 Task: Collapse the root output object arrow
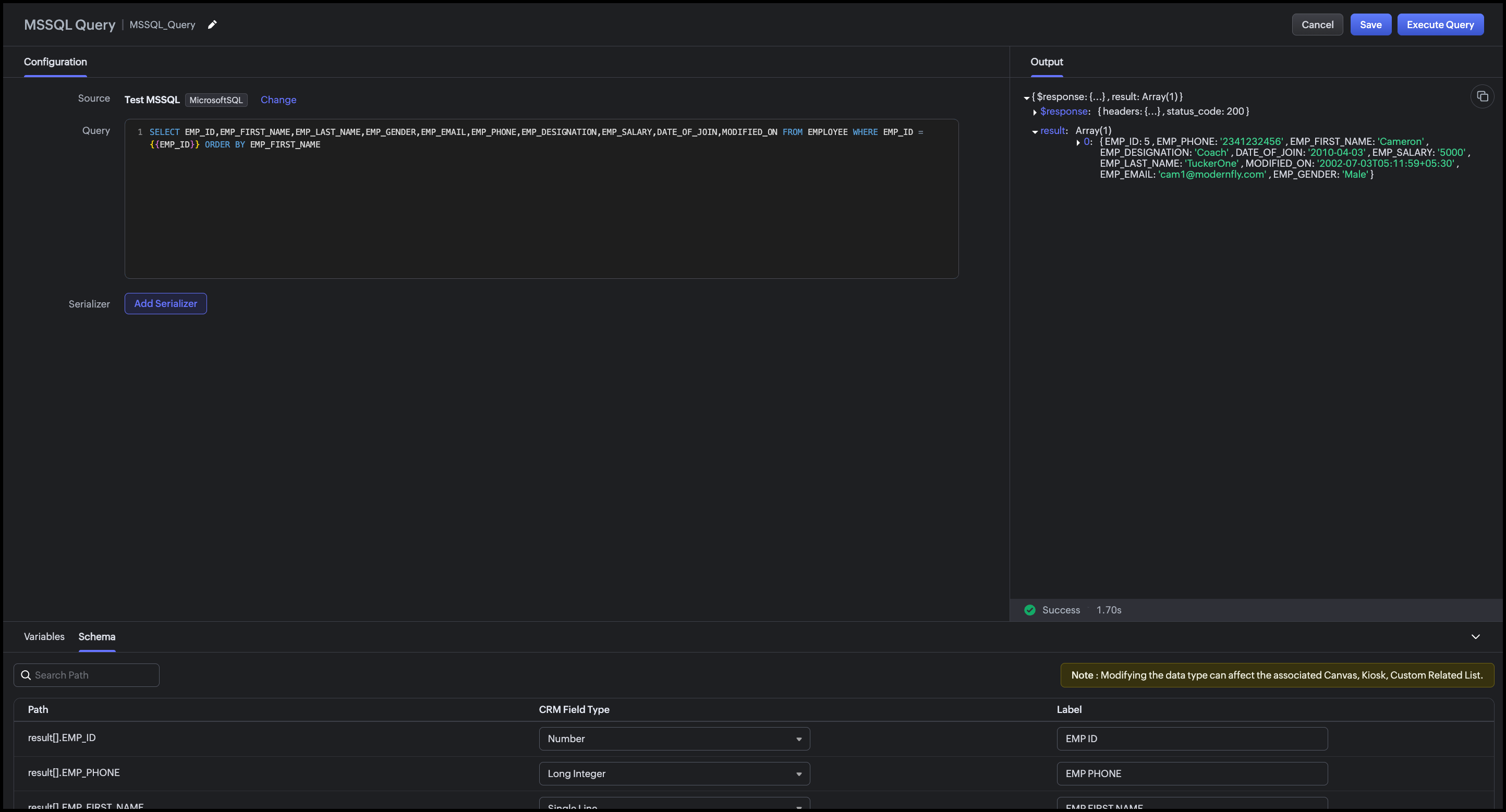(1026, 97)
